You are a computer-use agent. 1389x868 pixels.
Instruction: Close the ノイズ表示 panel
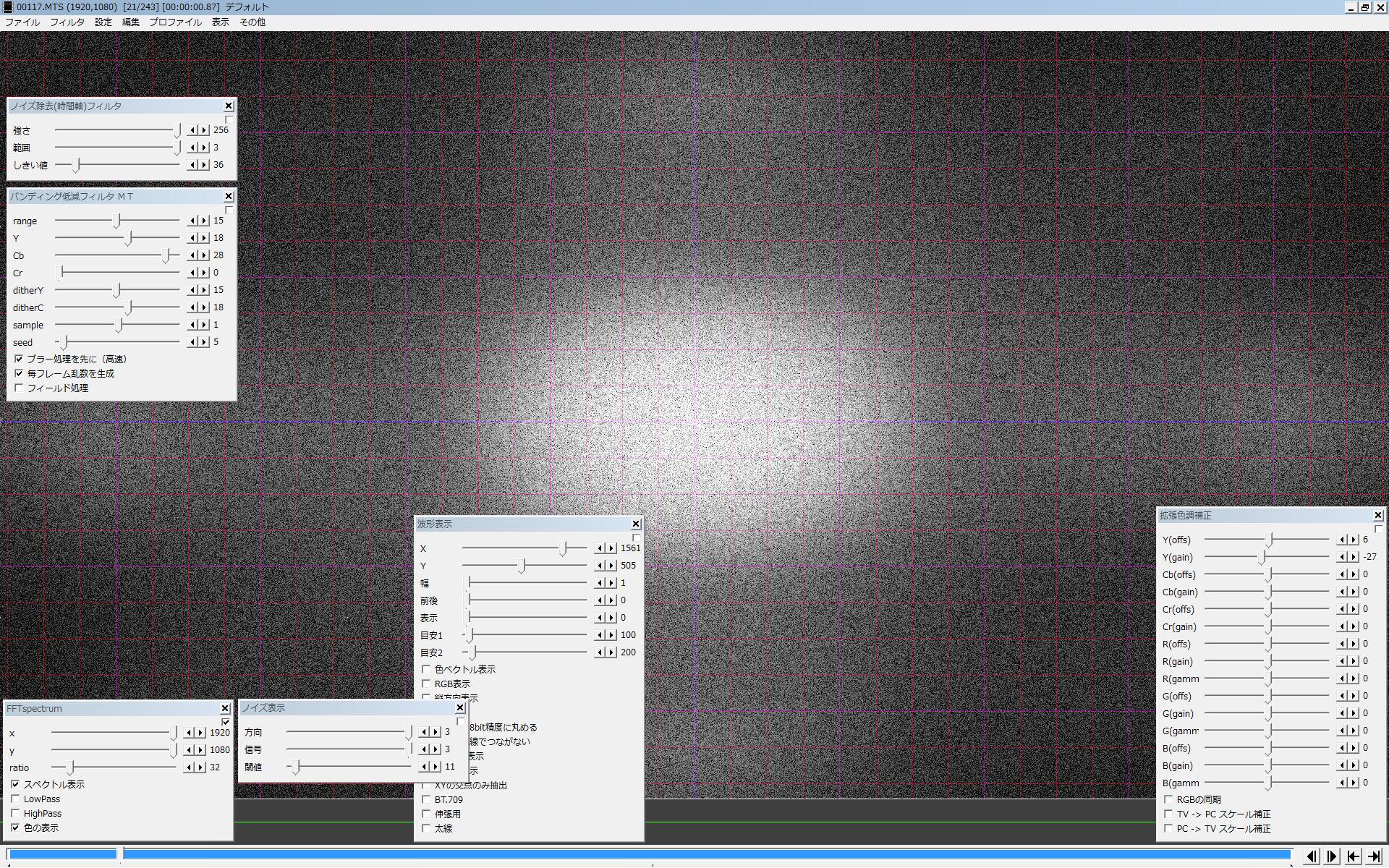pos(459,708)
